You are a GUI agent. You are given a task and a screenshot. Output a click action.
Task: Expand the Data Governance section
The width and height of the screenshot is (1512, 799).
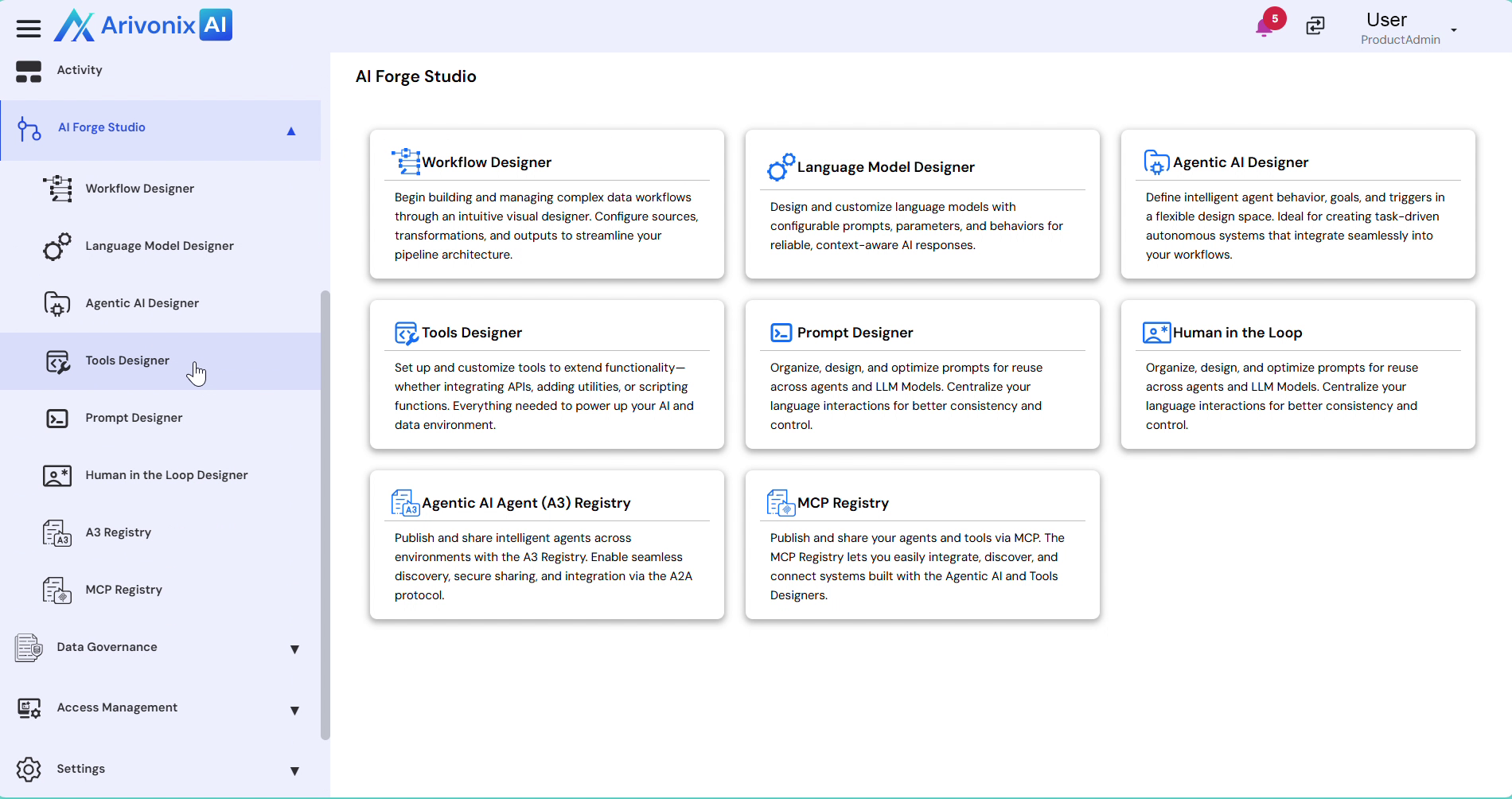[294, 649]
